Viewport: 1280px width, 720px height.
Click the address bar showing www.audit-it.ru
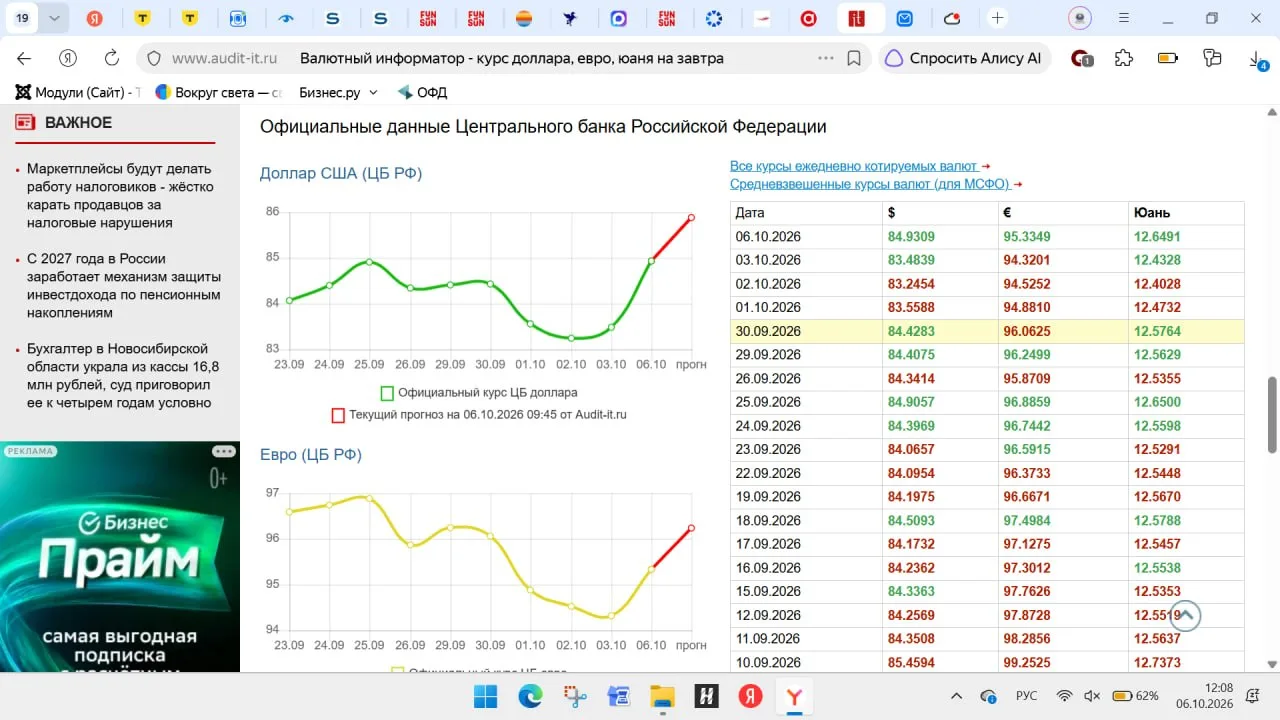500,58
